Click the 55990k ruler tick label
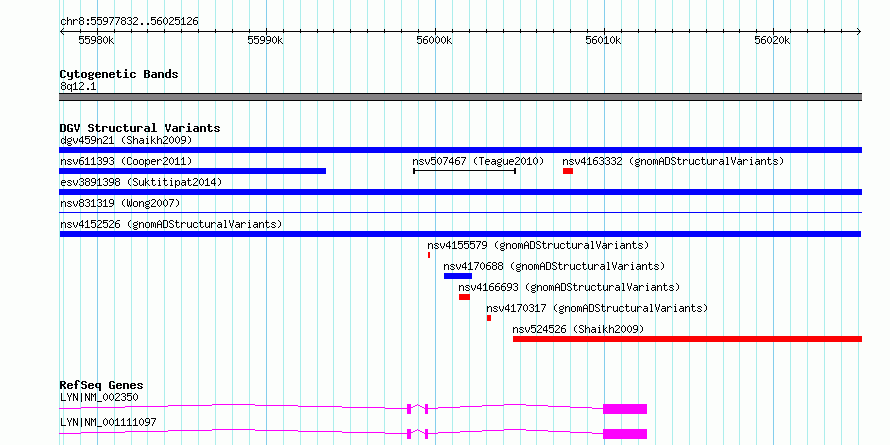This screenshot has height=445, width=890. point(266,41)
